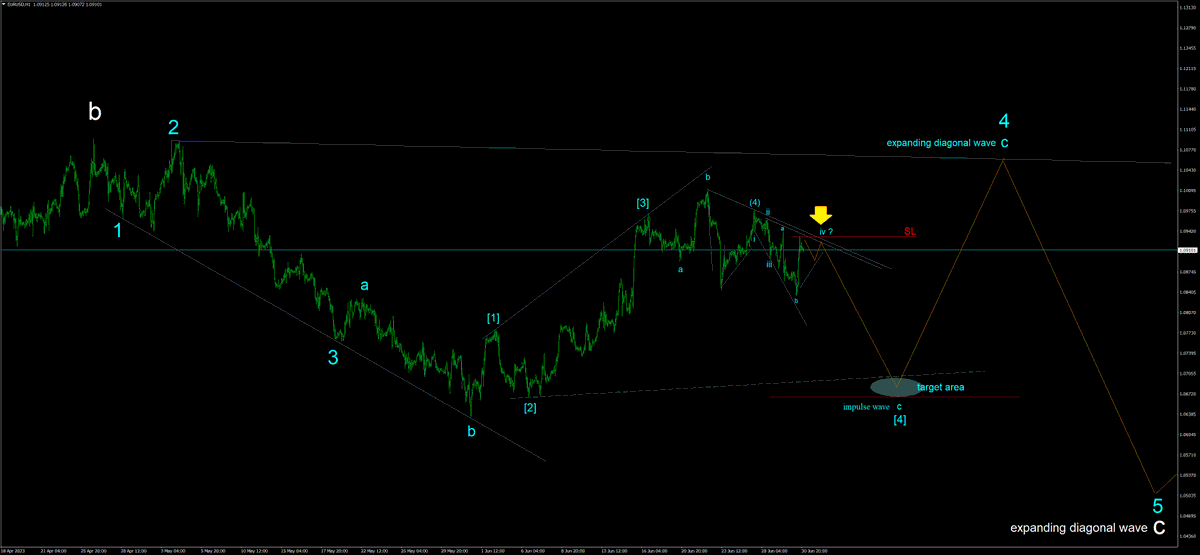
Task: Click the small triangle beside the EURUSD title
Action: click(3, 4)
